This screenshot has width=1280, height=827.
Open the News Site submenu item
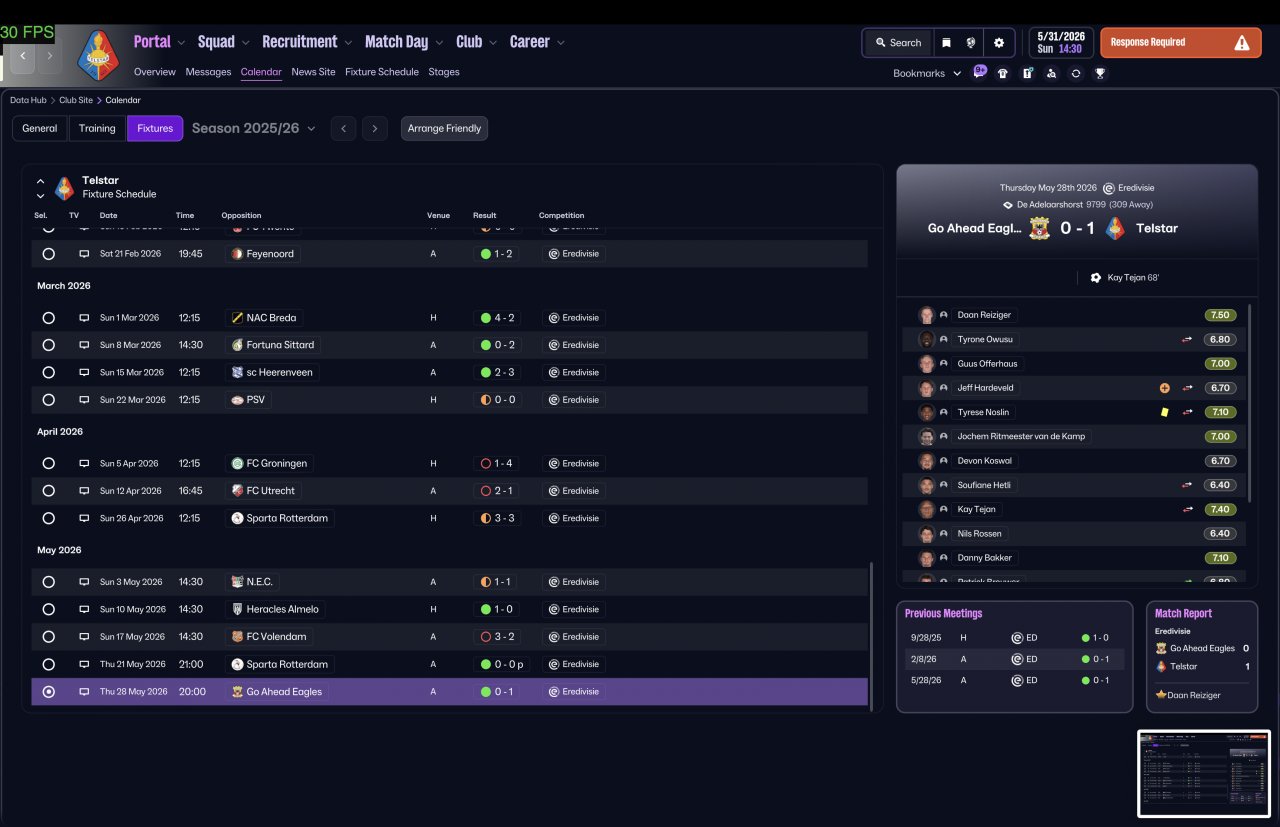click(x=313, y=72)
